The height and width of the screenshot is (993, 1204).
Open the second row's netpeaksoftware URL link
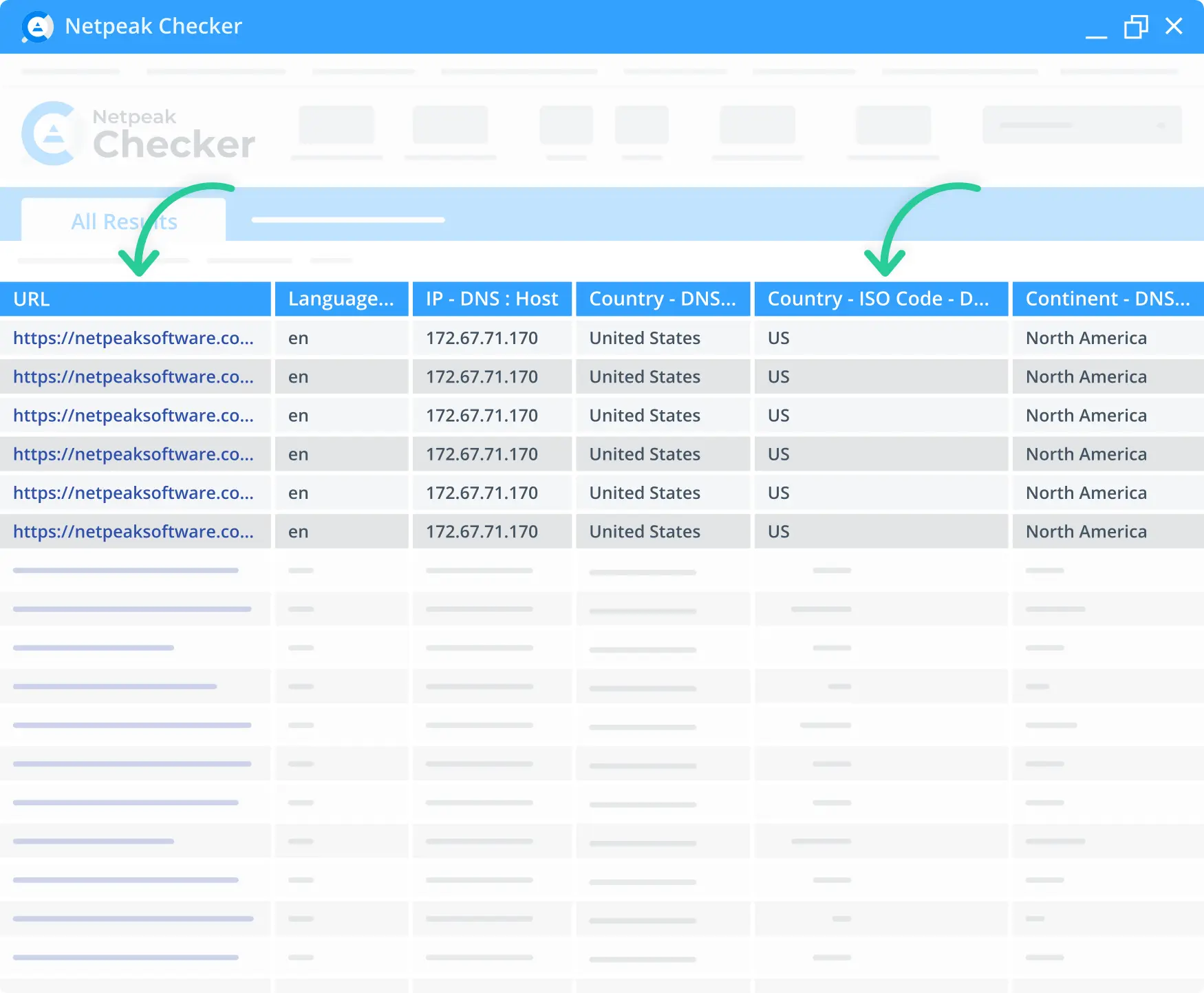point(133,376)
